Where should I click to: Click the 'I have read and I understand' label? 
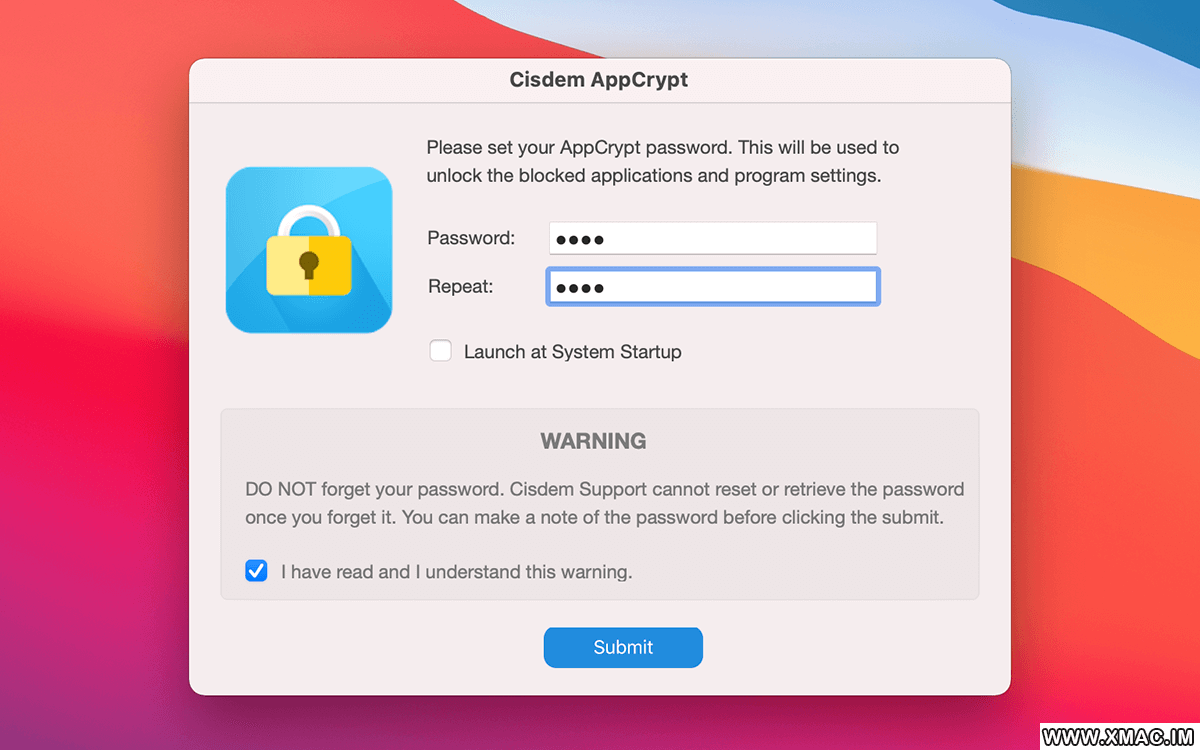(x=457, y=572)
